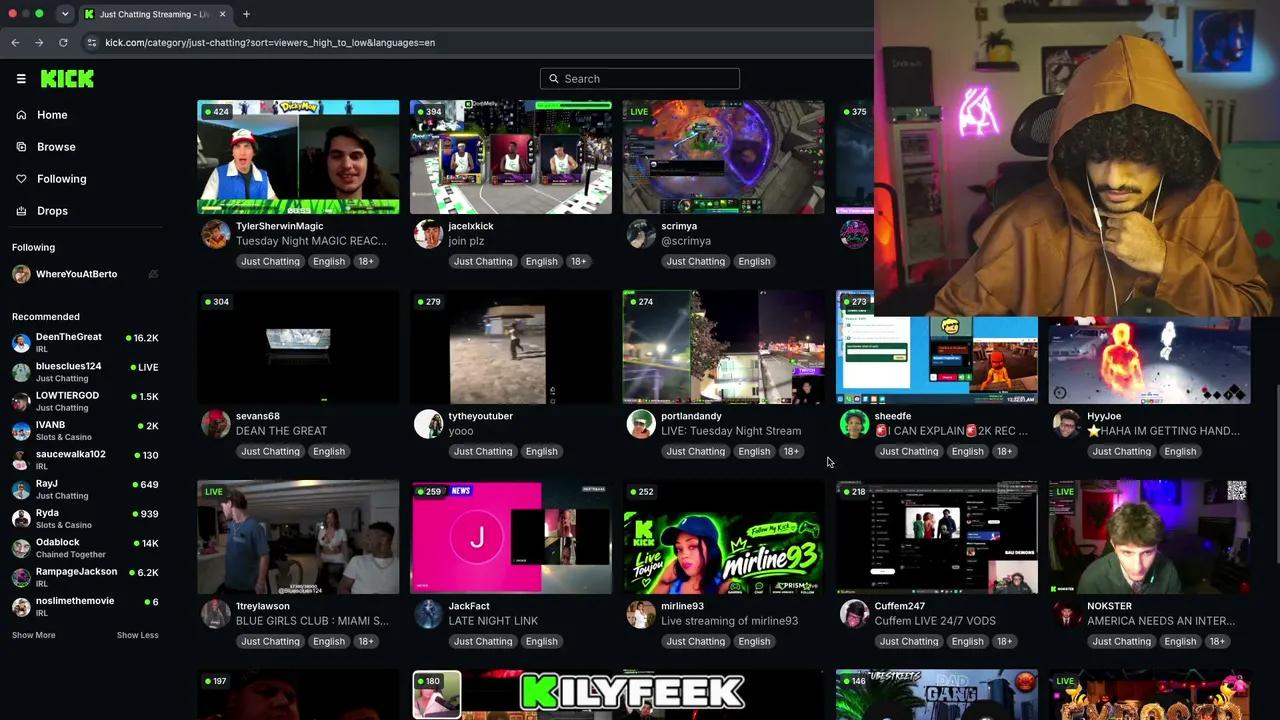Image resolution: width=1280 pixels, height=720 pixels.
Task: Click Odablock's avatar in the Recommended list
Action: [x=21, y=548]
